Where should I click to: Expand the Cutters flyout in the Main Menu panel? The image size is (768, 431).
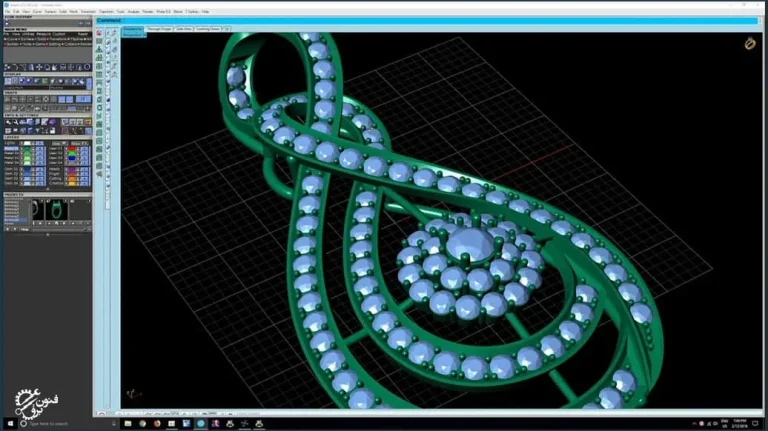coord(70,44)
